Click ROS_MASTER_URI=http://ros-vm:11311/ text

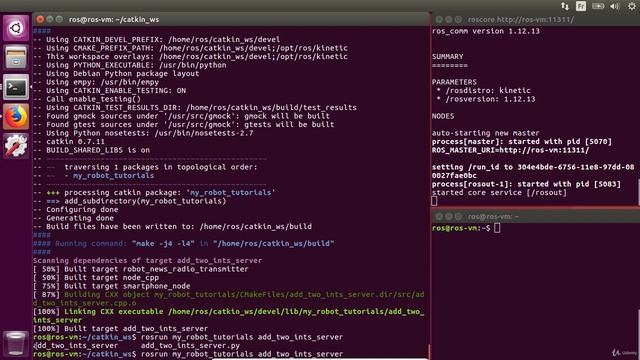(511, 150)
